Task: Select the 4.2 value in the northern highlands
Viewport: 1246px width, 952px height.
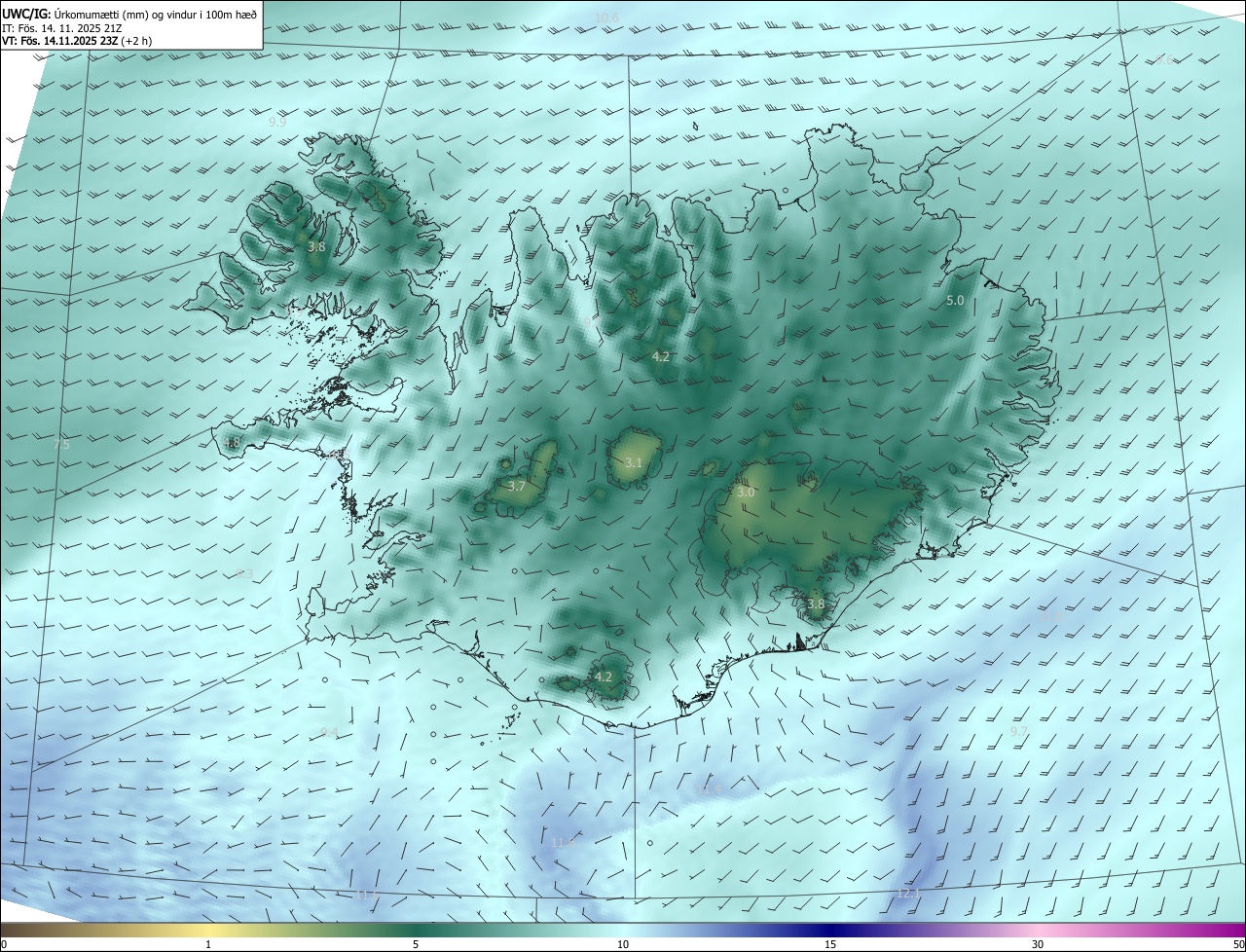Action: click(x=661, y=357)
